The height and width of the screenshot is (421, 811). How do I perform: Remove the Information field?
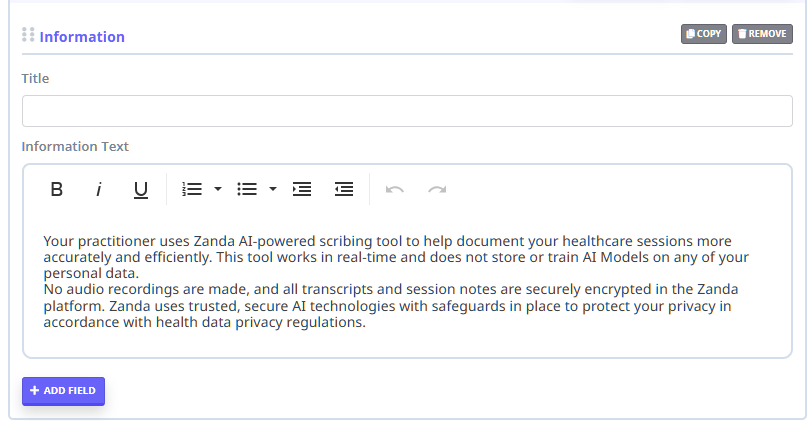(762, 34)
